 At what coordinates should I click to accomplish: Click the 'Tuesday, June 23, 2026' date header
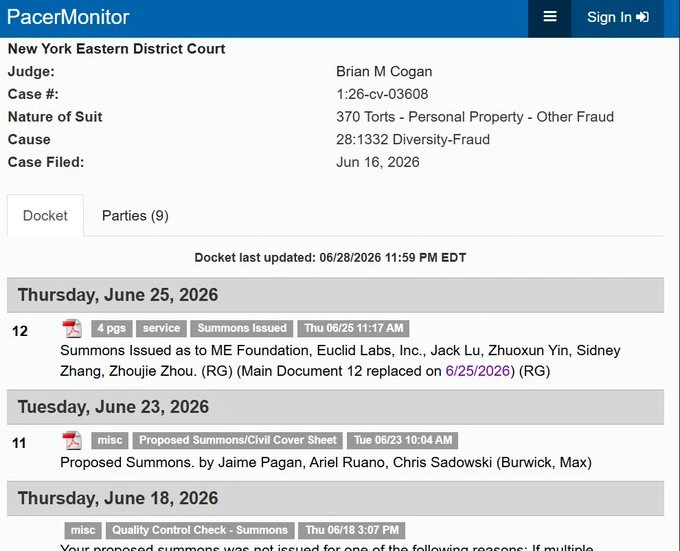coord(335,407)
